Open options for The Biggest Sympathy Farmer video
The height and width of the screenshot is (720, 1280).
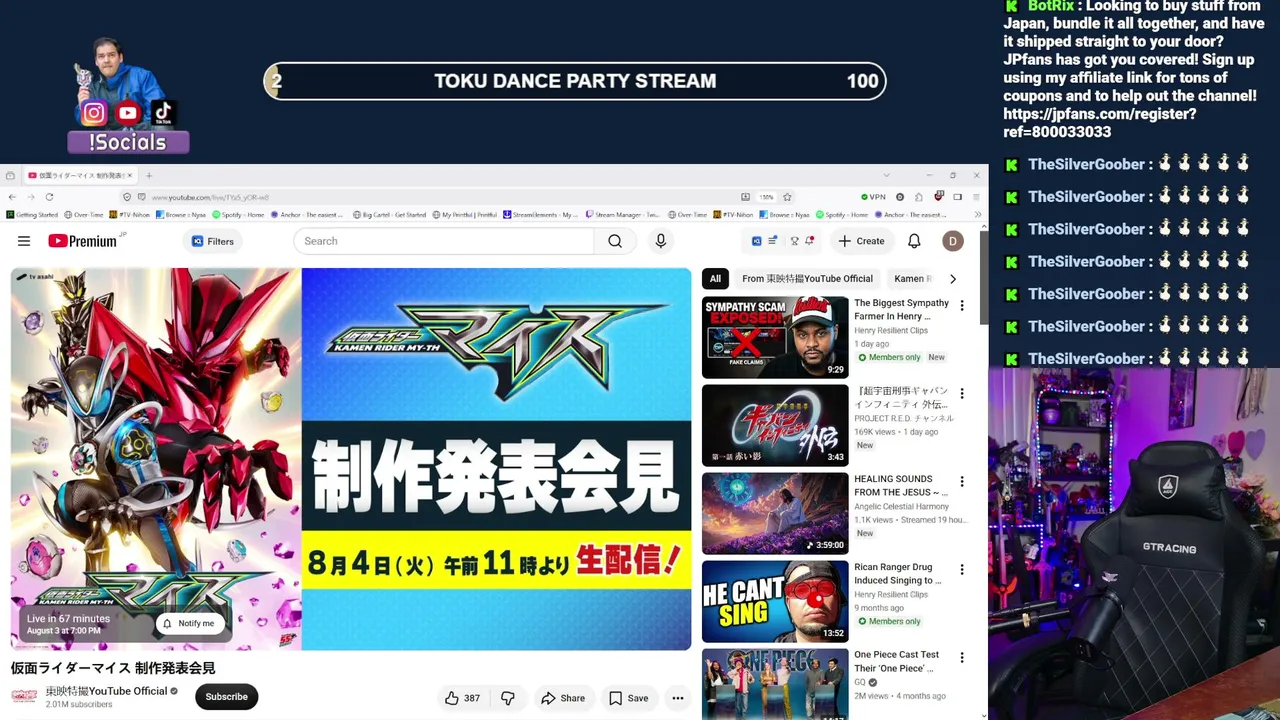[962, 305]
